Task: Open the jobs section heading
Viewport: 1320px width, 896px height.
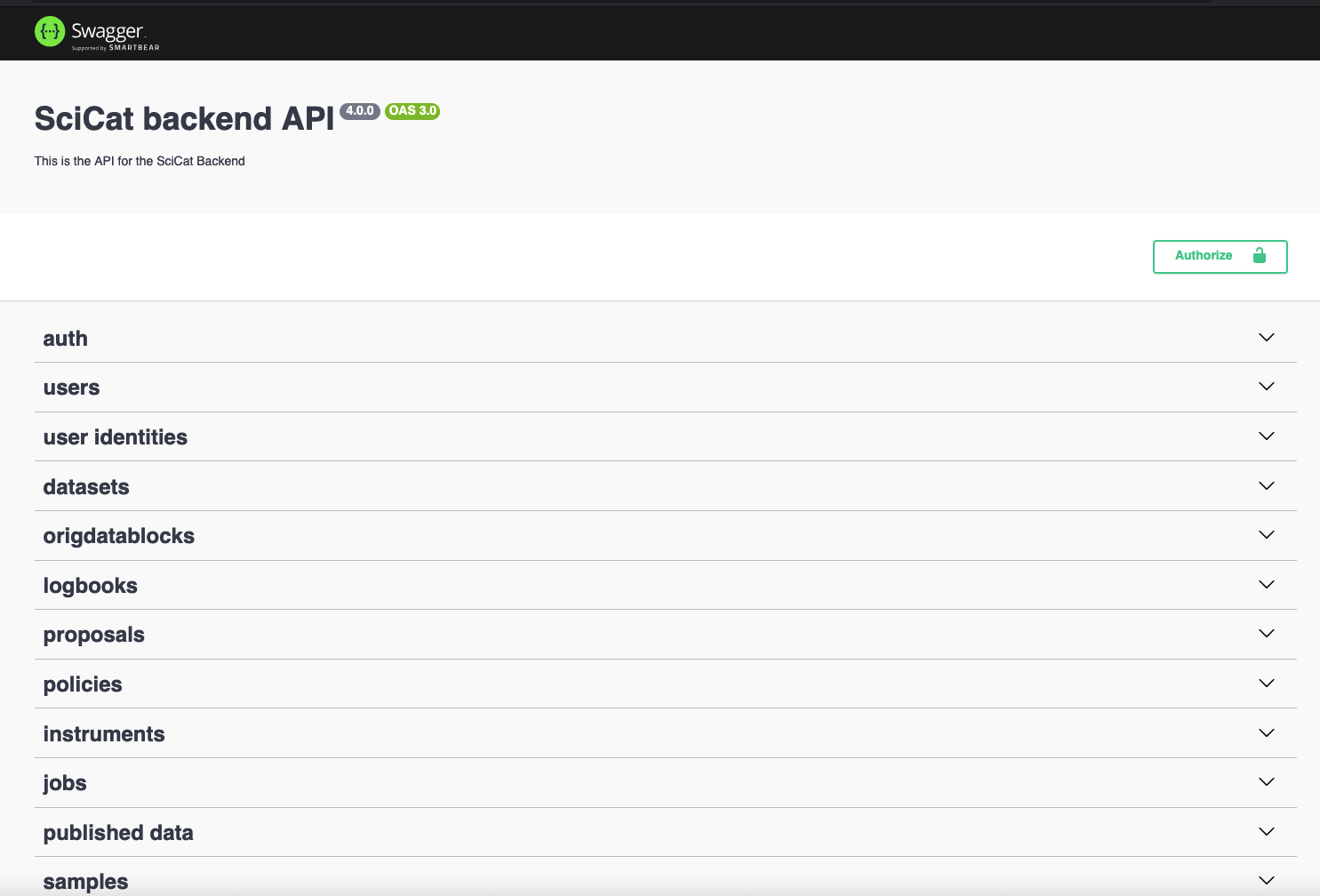Action: pos(65,783)
